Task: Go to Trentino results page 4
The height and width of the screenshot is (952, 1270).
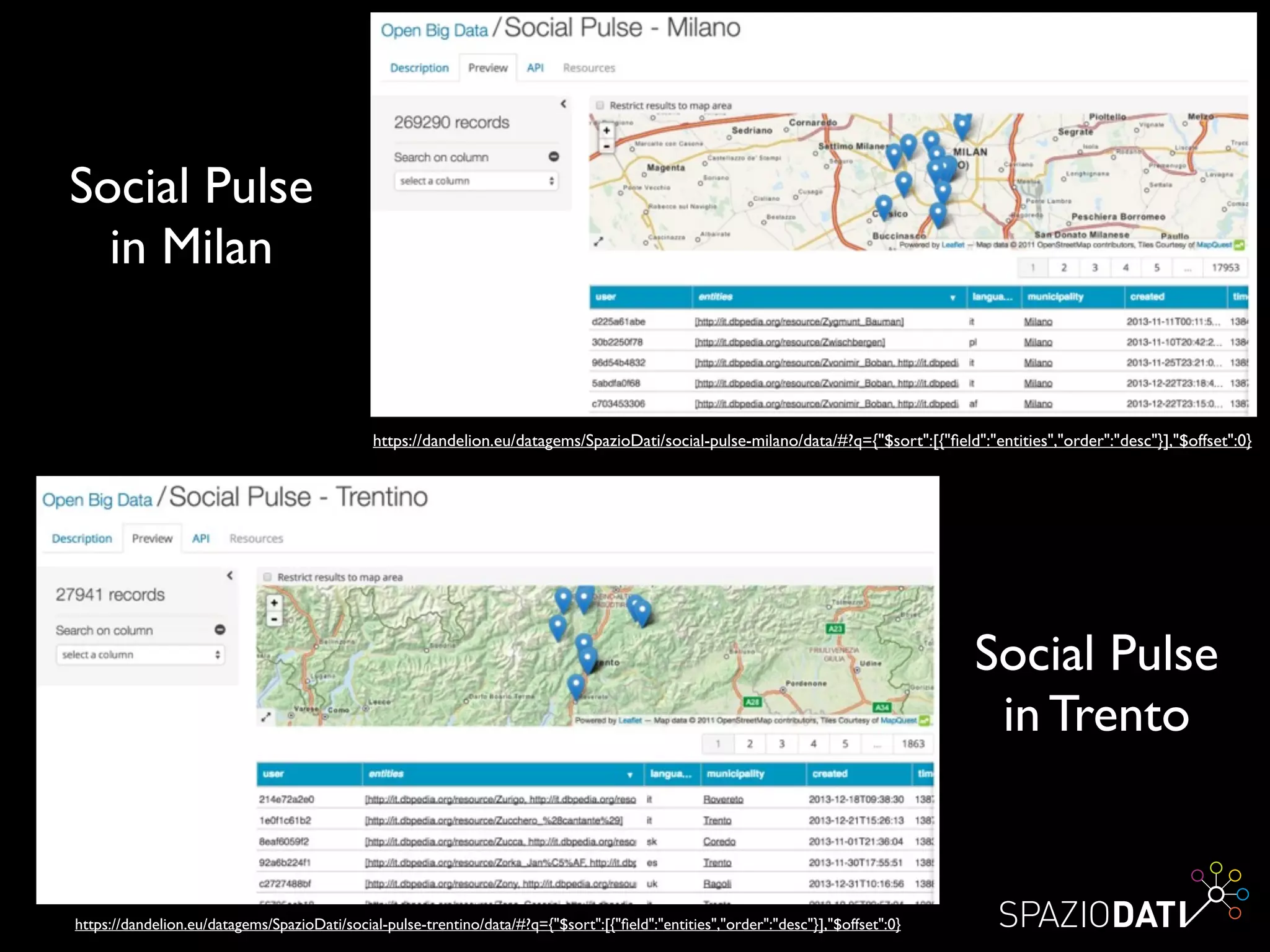Action: (x=813, y=744)
